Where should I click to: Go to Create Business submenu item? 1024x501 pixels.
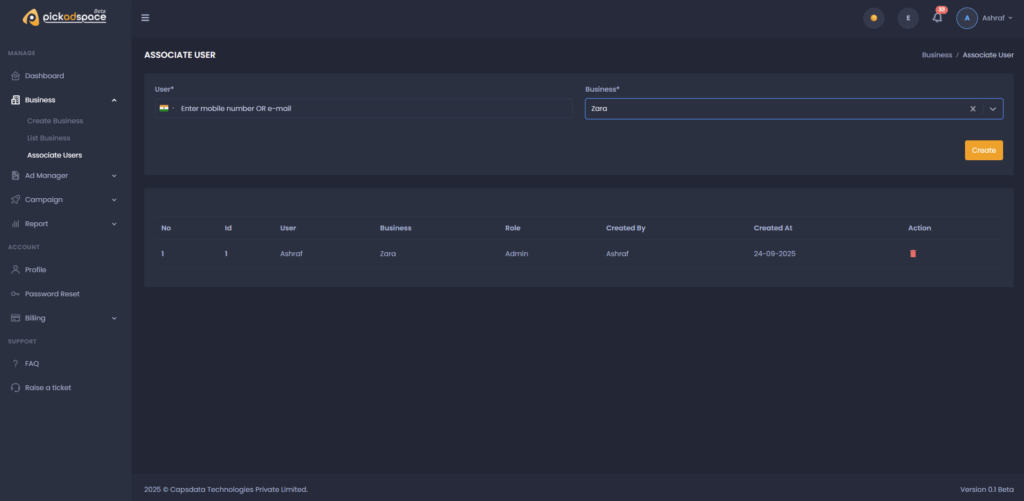pos(55,121)
